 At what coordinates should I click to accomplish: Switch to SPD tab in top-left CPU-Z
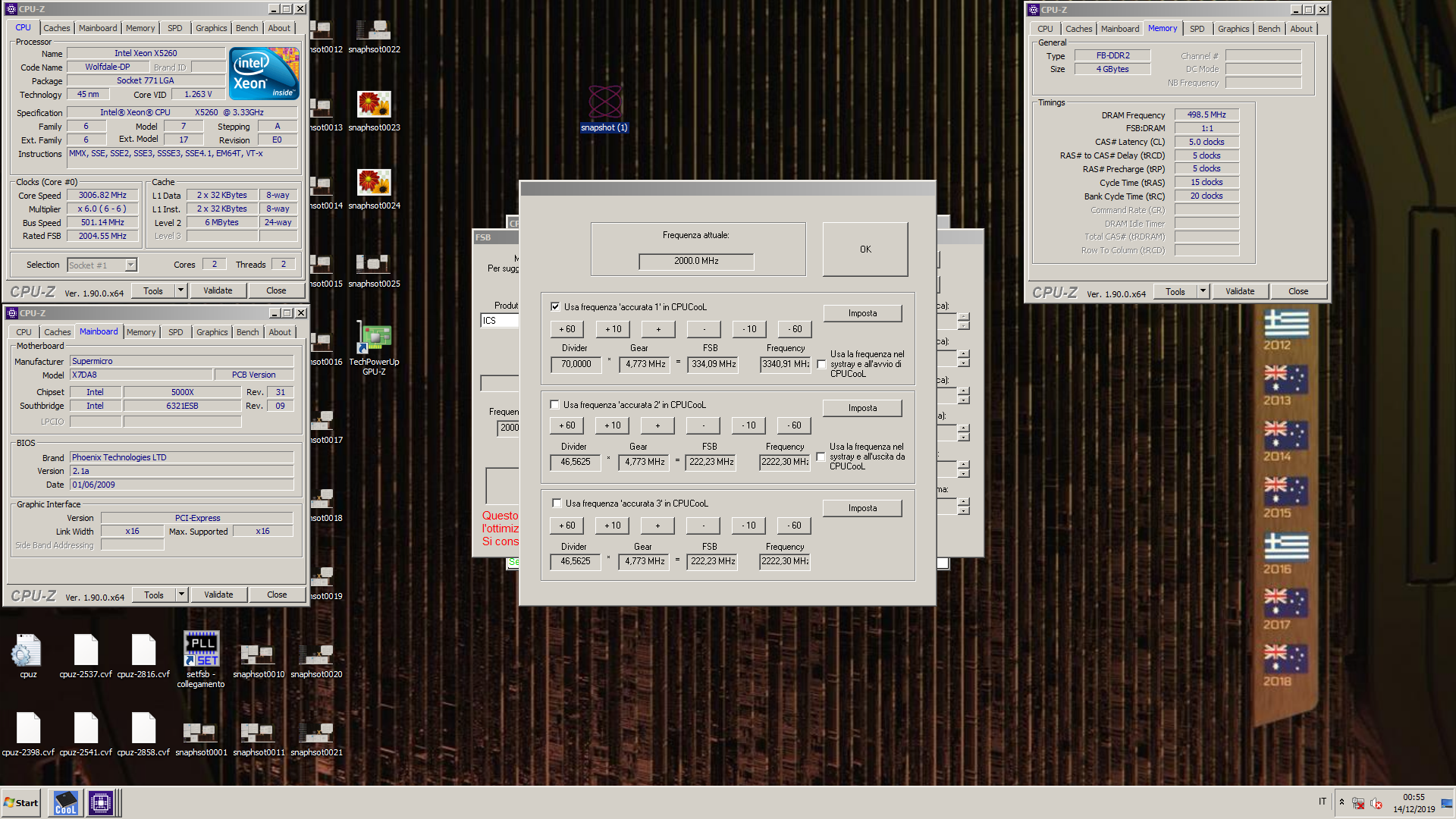pos(175,28)
